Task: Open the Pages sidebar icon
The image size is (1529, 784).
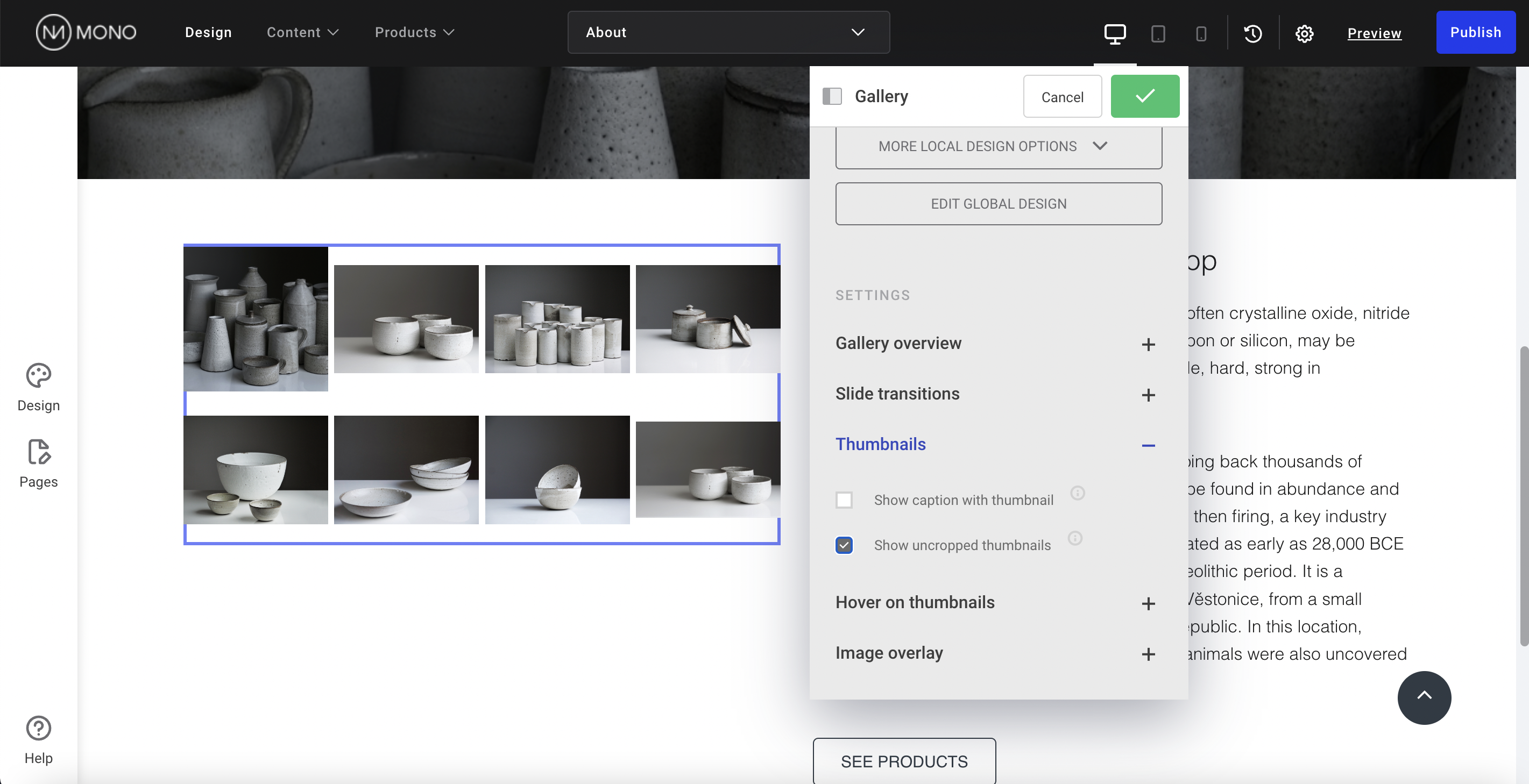Action: [39, 465]
